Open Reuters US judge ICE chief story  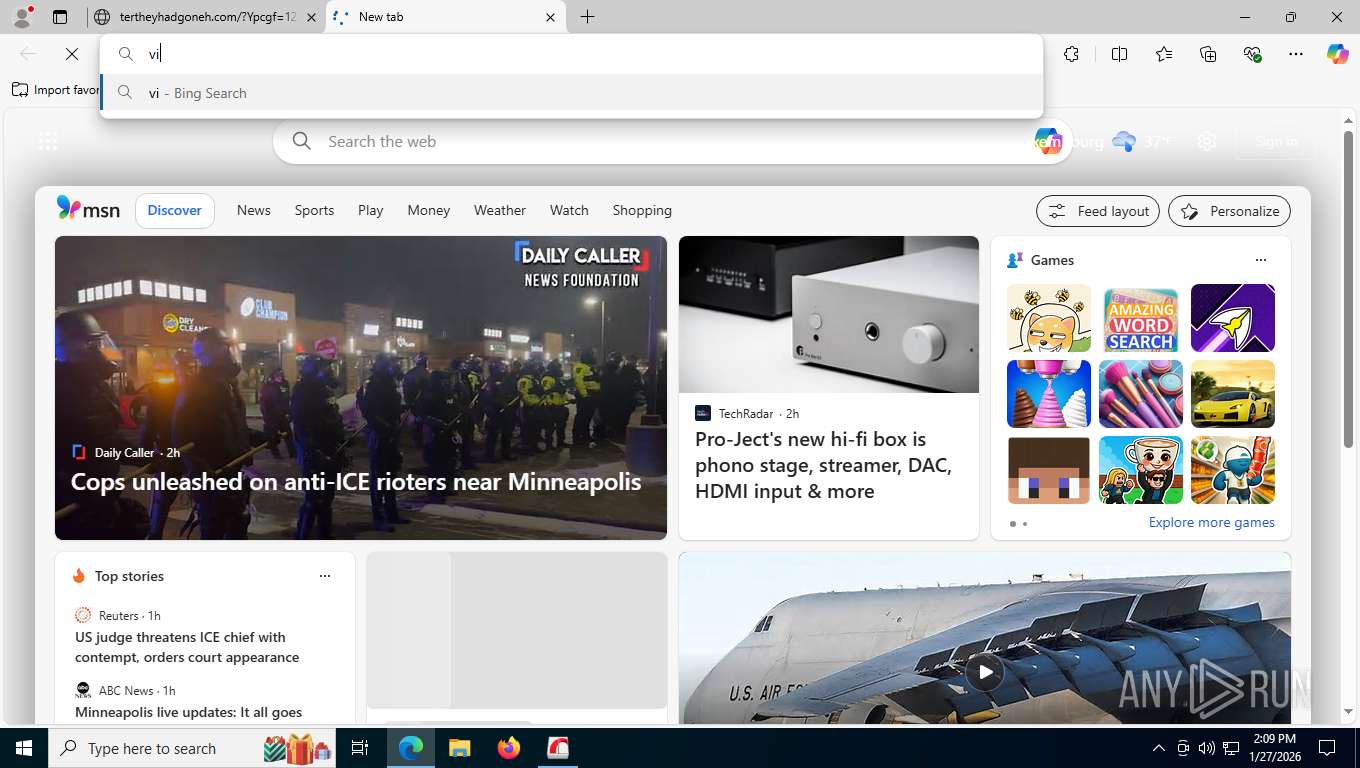coord(187,647)
